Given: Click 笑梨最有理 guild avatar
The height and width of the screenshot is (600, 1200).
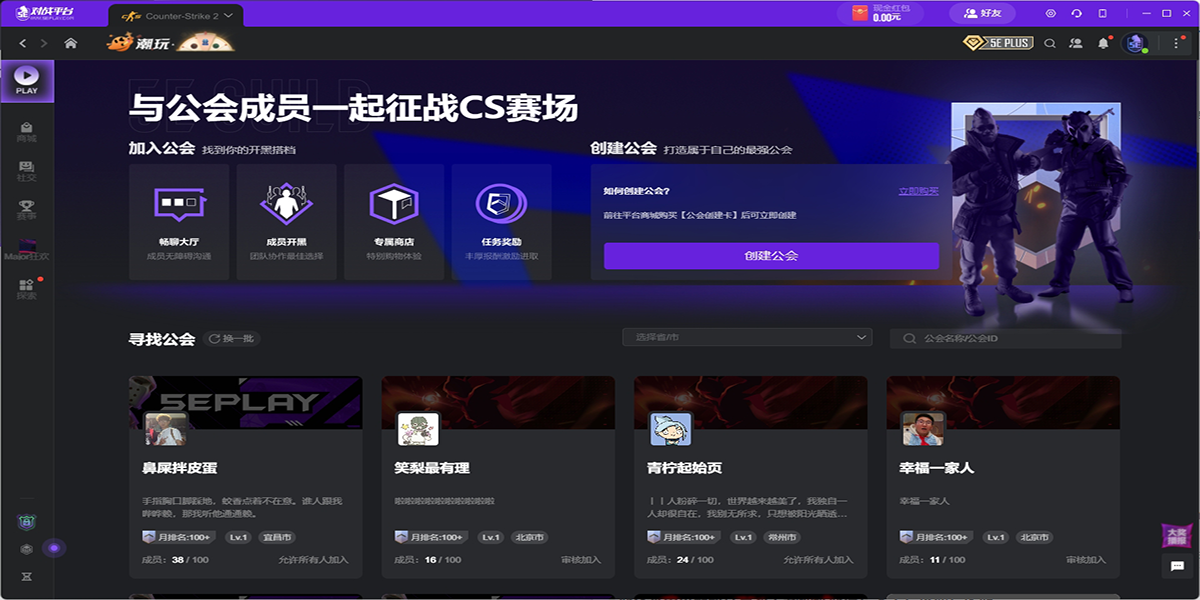Looking at the screenshot, I should (418, 428).
